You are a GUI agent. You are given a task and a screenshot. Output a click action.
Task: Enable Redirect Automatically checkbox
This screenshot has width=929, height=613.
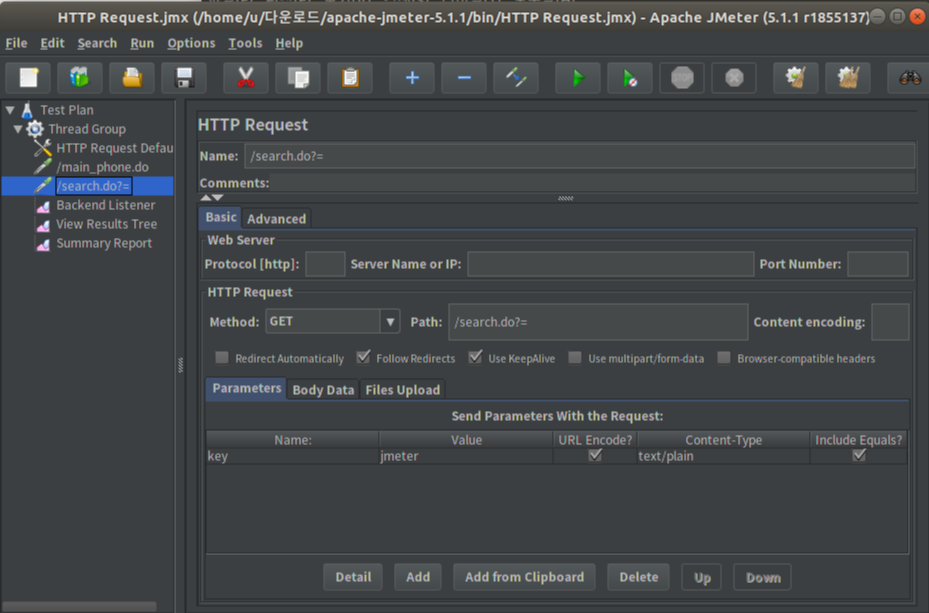click(x=222, y=358)
